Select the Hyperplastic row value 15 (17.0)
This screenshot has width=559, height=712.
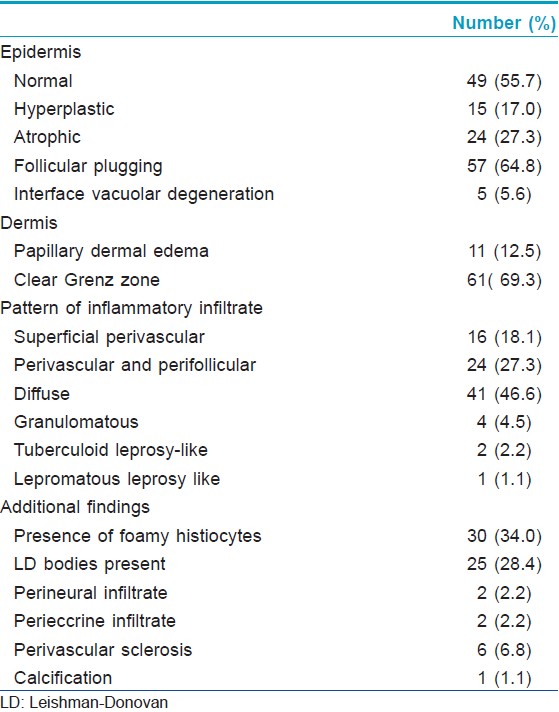point(504,109)
